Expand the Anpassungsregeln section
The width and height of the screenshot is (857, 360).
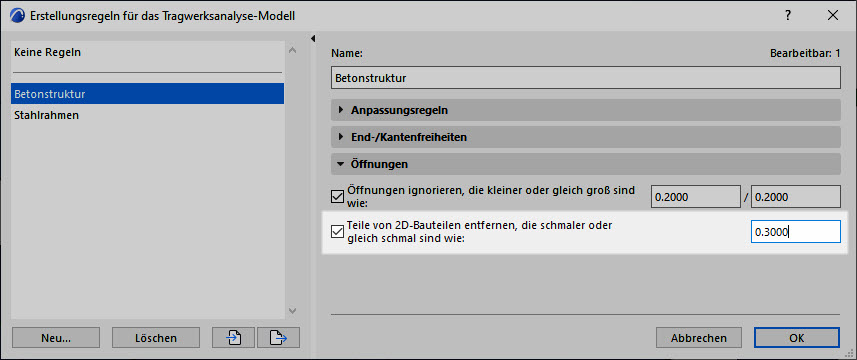pyautogui.click(x=585, y=110)
